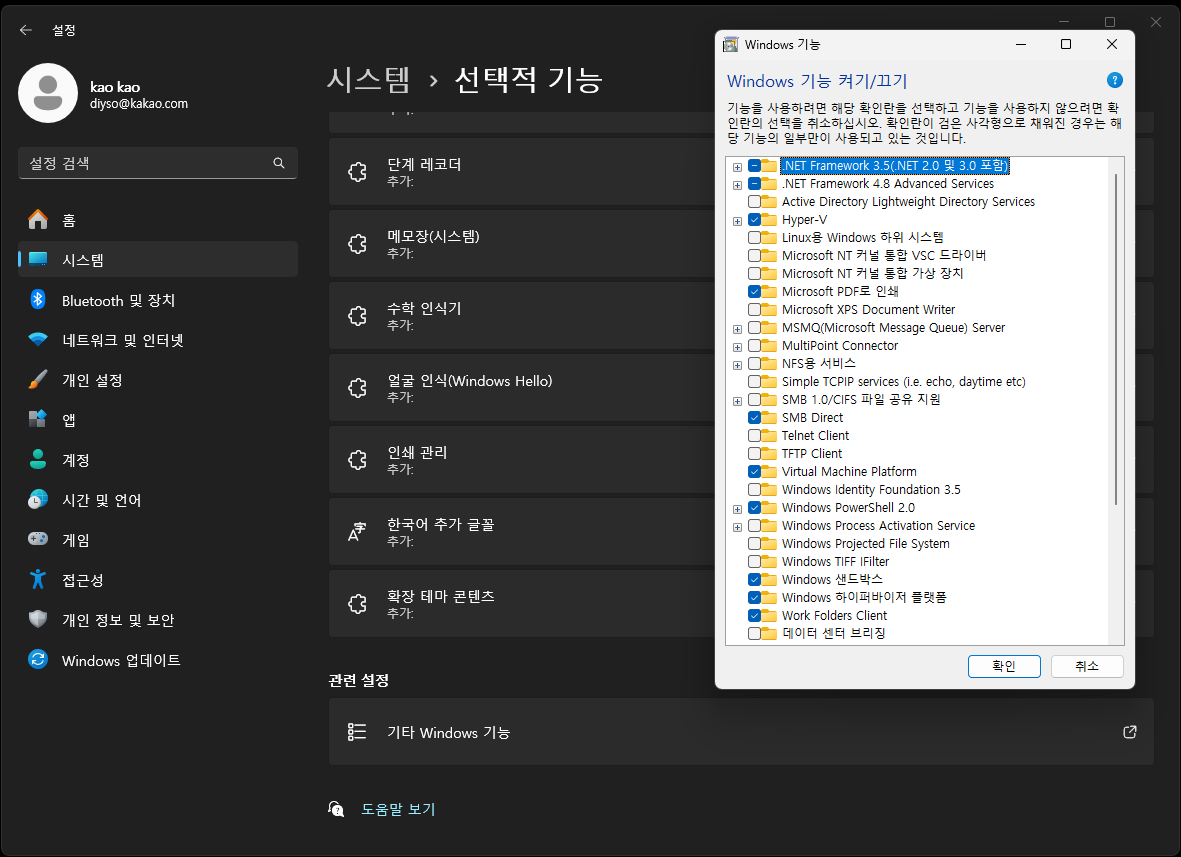Expand the Windows PowerShell 2.0 tree node
Image resolution: width=1181 pixels, height=857 pixels.
pos(737,508)
